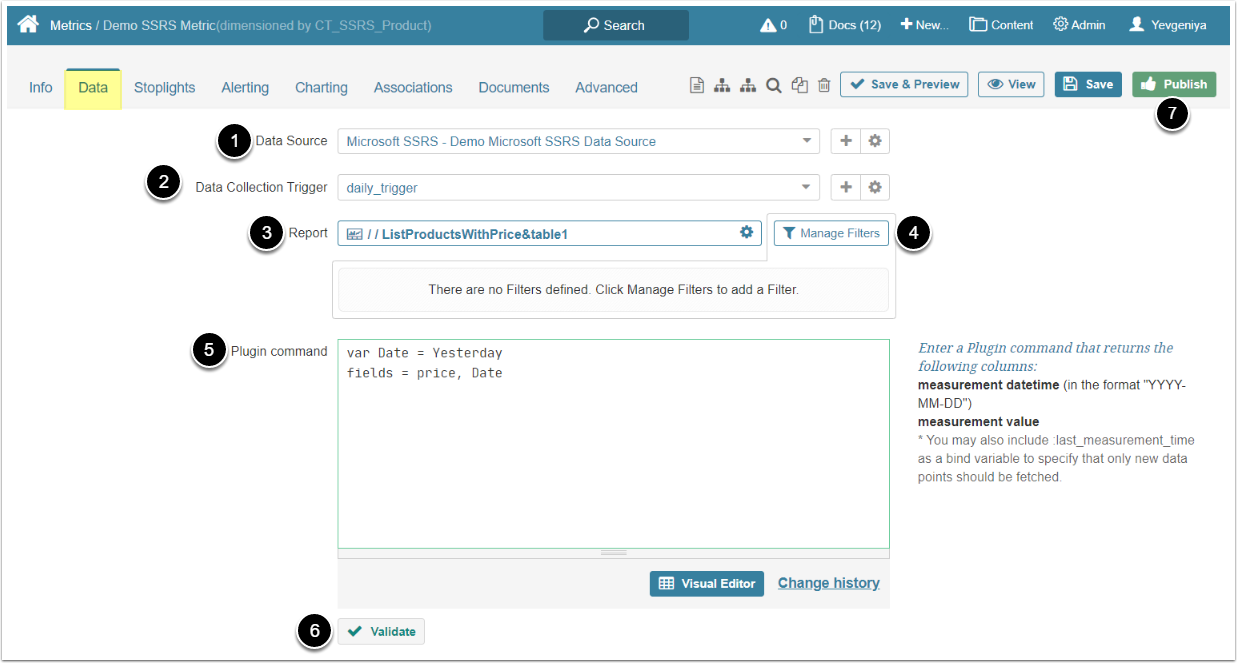Click the document page icon in the toolbar
Image resolution: width=1237 pixels, height=663 pixels.
click(x=697, y=86)
